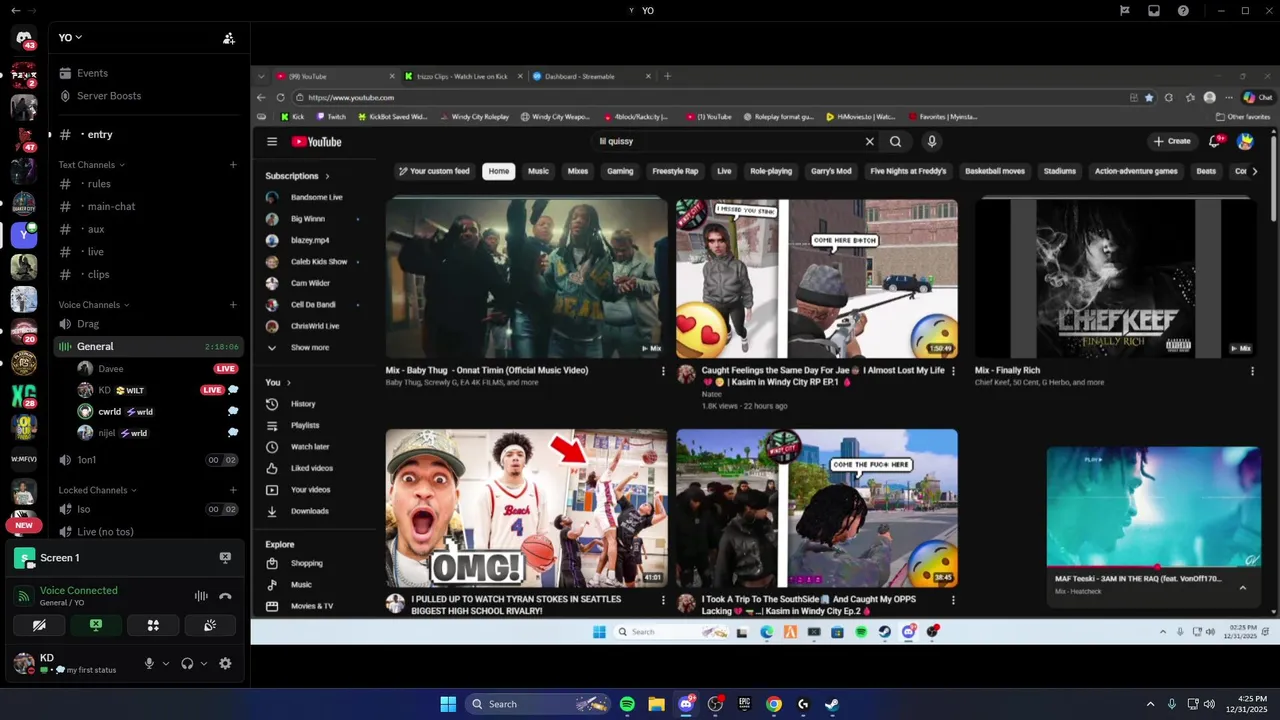Open Google Chrome from the taskbar
This screenshot has height=720, width=1280.
(x=774, y=704)
